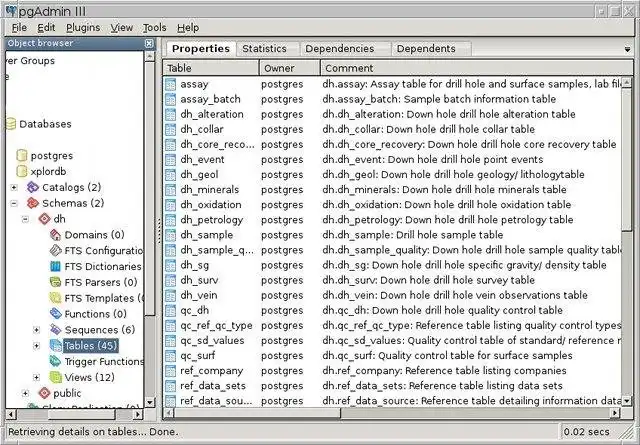The image size is (640, 445).
Task: Select the dh_surv table row
Action: pos(392,280)
